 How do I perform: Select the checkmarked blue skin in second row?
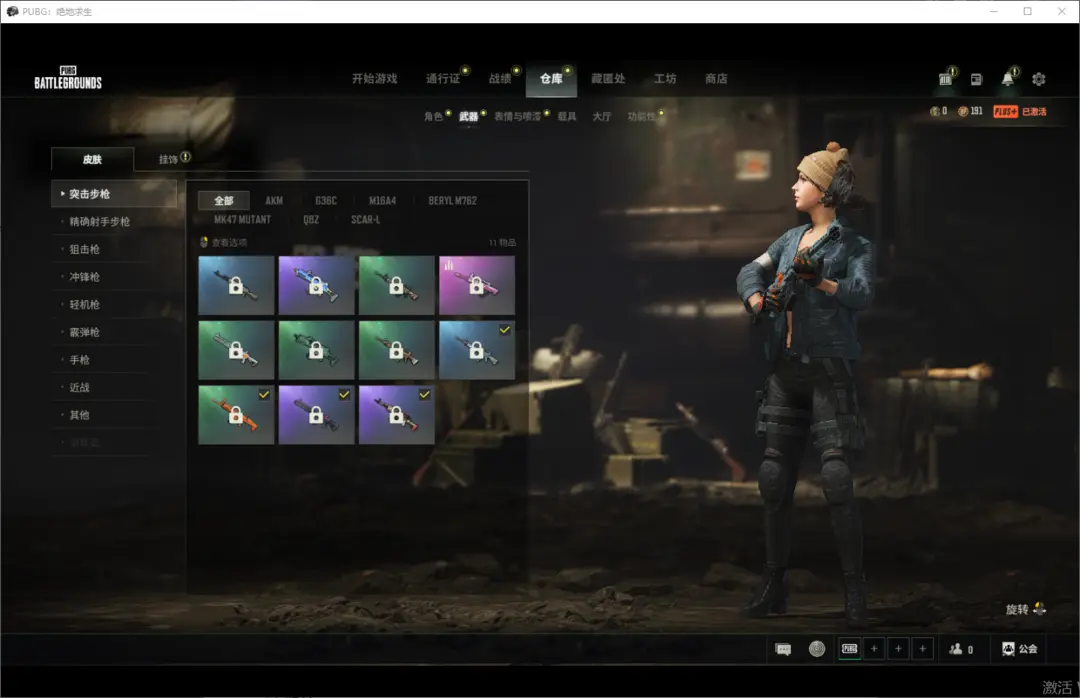pyautogui.click(x=476, y=350)
